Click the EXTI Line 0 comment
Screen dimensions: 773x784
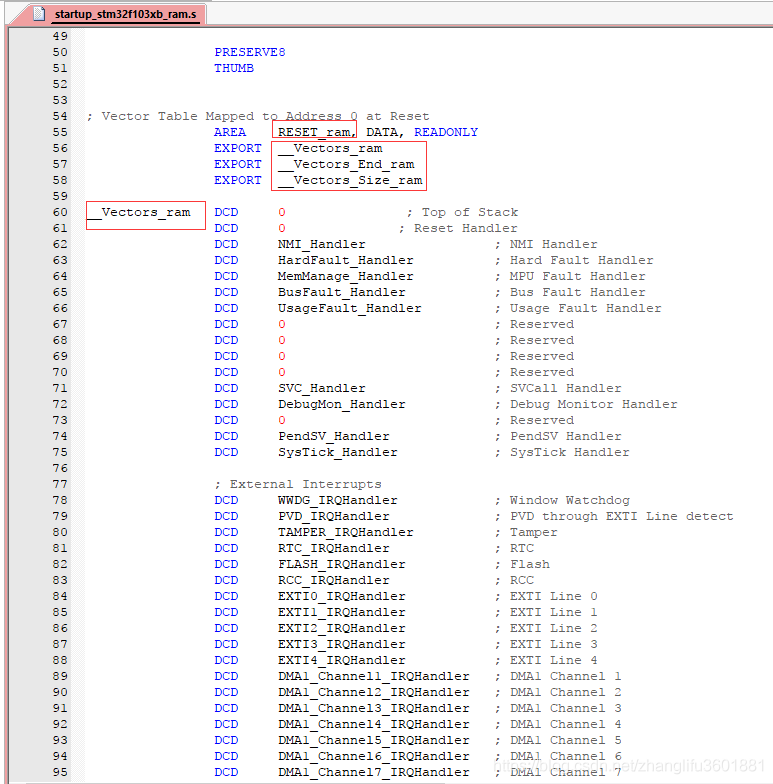[546, 596]
